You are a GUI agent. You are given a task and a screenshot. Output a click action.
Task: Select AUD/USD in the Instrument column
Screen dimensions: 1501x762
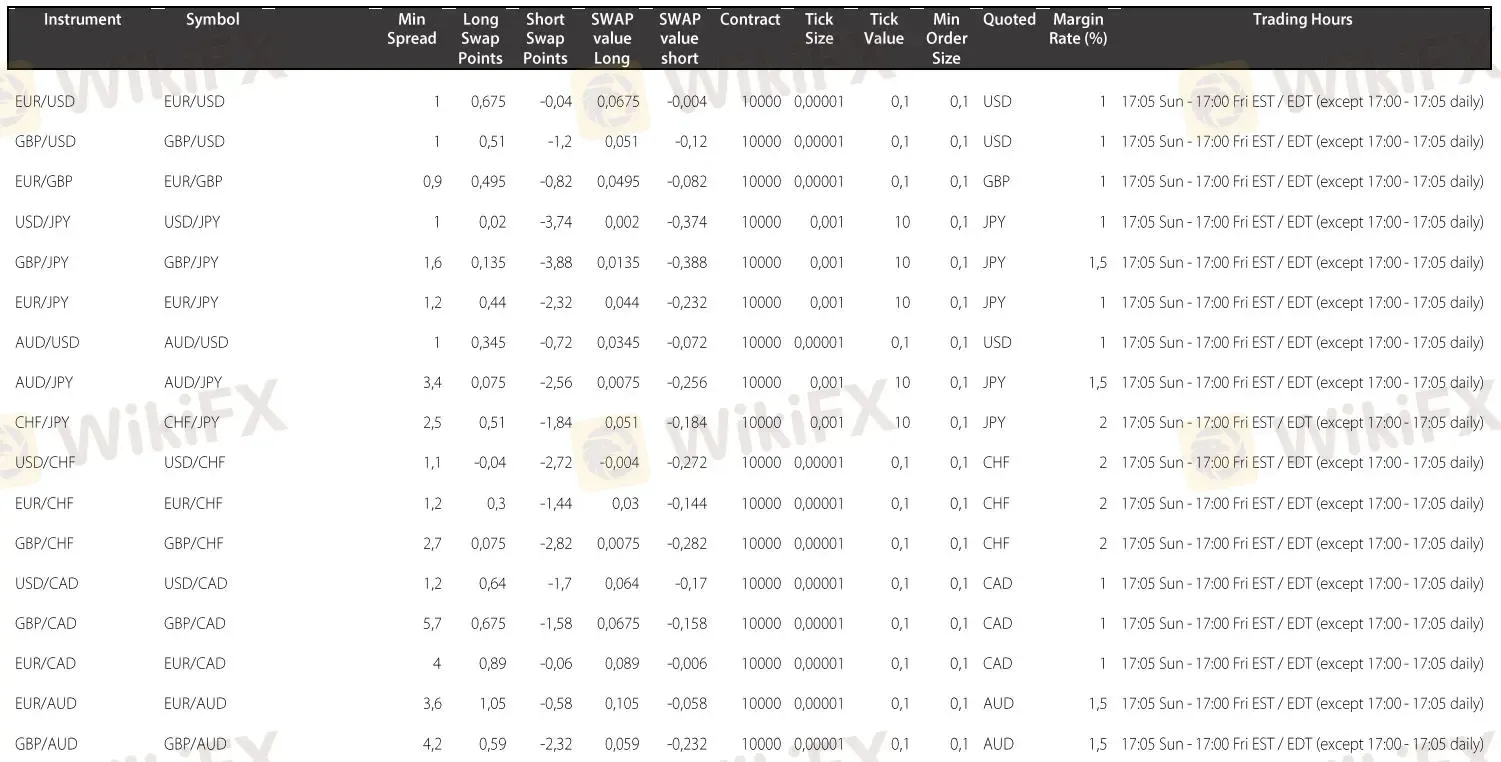(x=47, y=342)
